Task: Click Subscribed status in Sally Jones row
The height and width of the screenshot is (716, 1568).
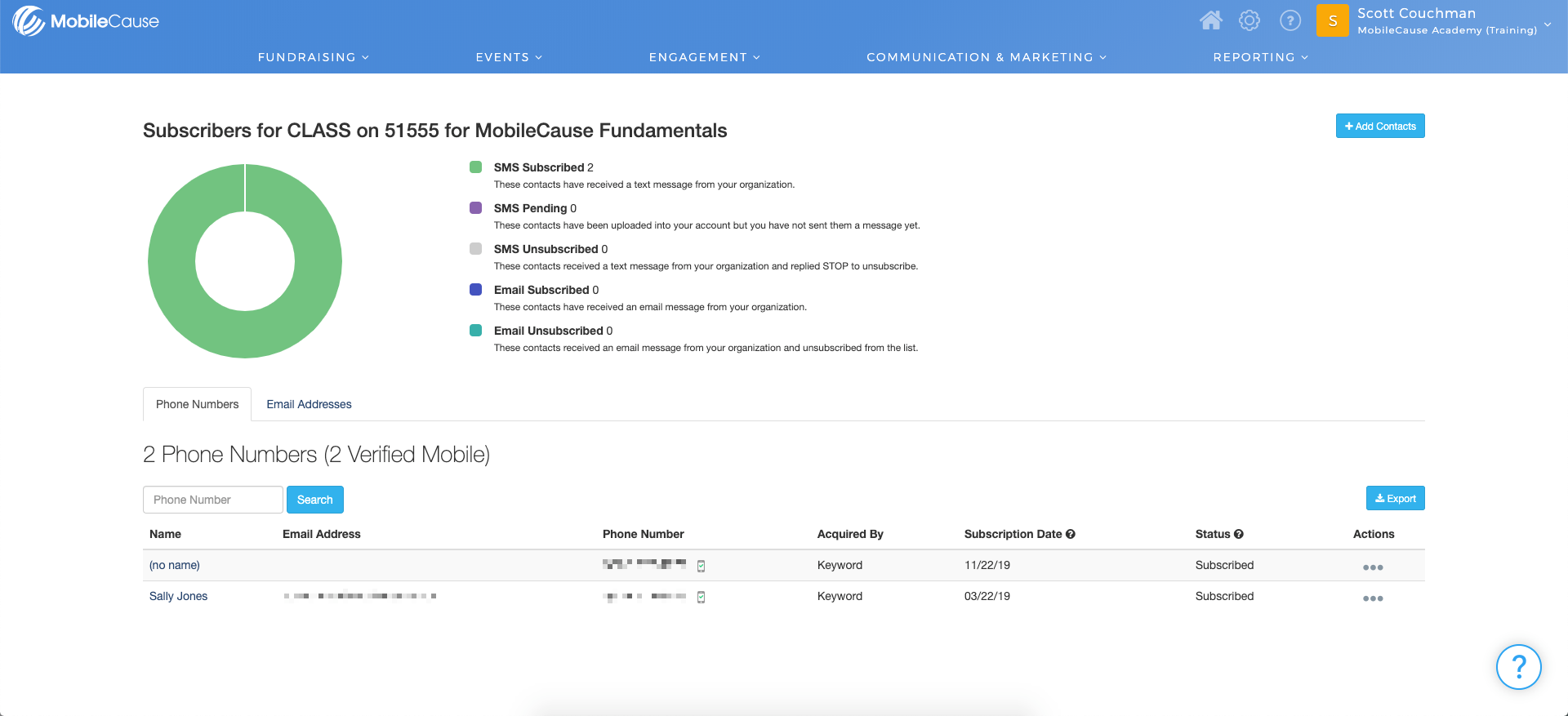Action: click(1224, 596)
